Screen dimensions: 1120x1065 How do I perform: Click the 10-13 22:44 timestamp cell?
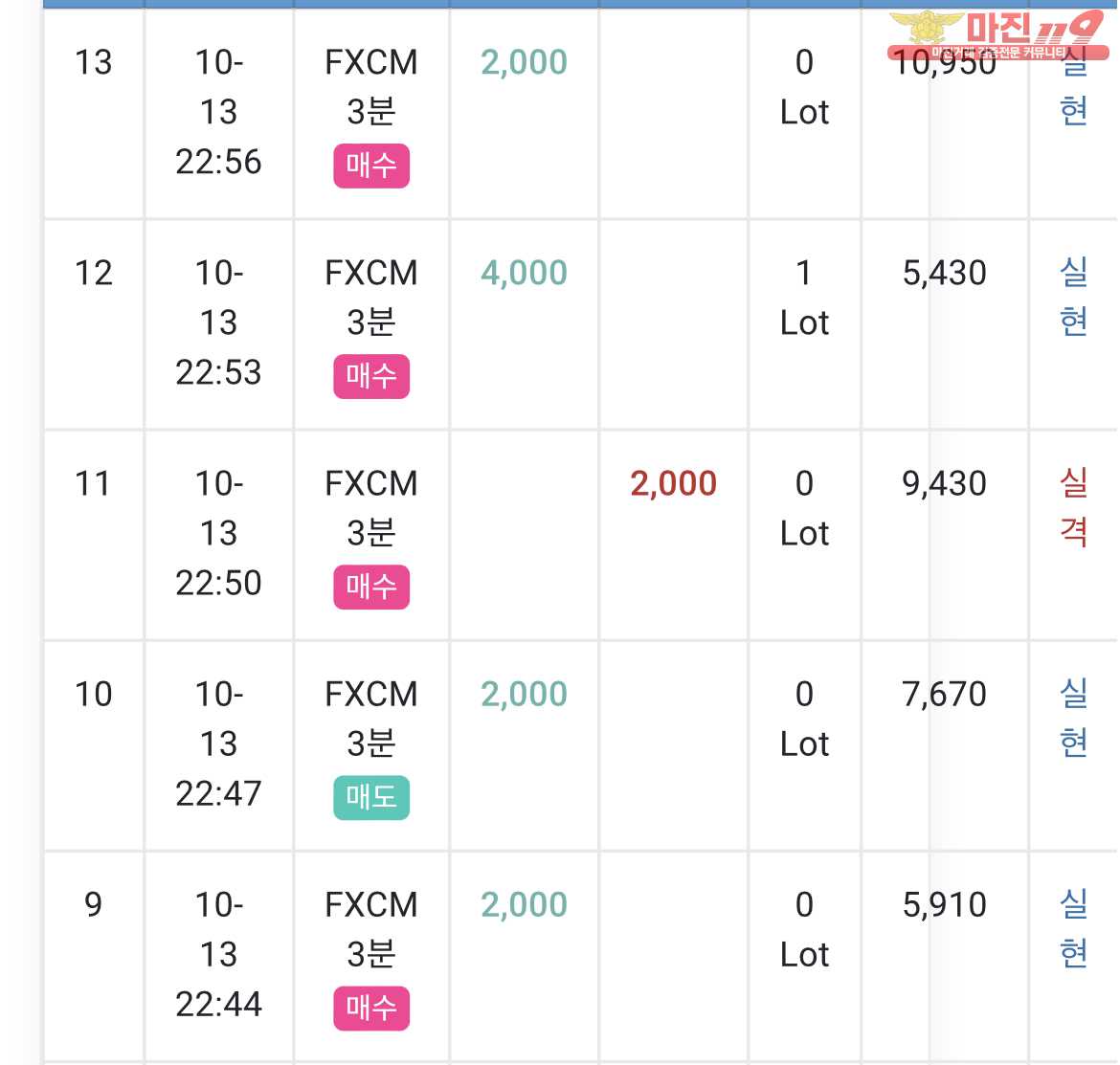coord(218,954)
